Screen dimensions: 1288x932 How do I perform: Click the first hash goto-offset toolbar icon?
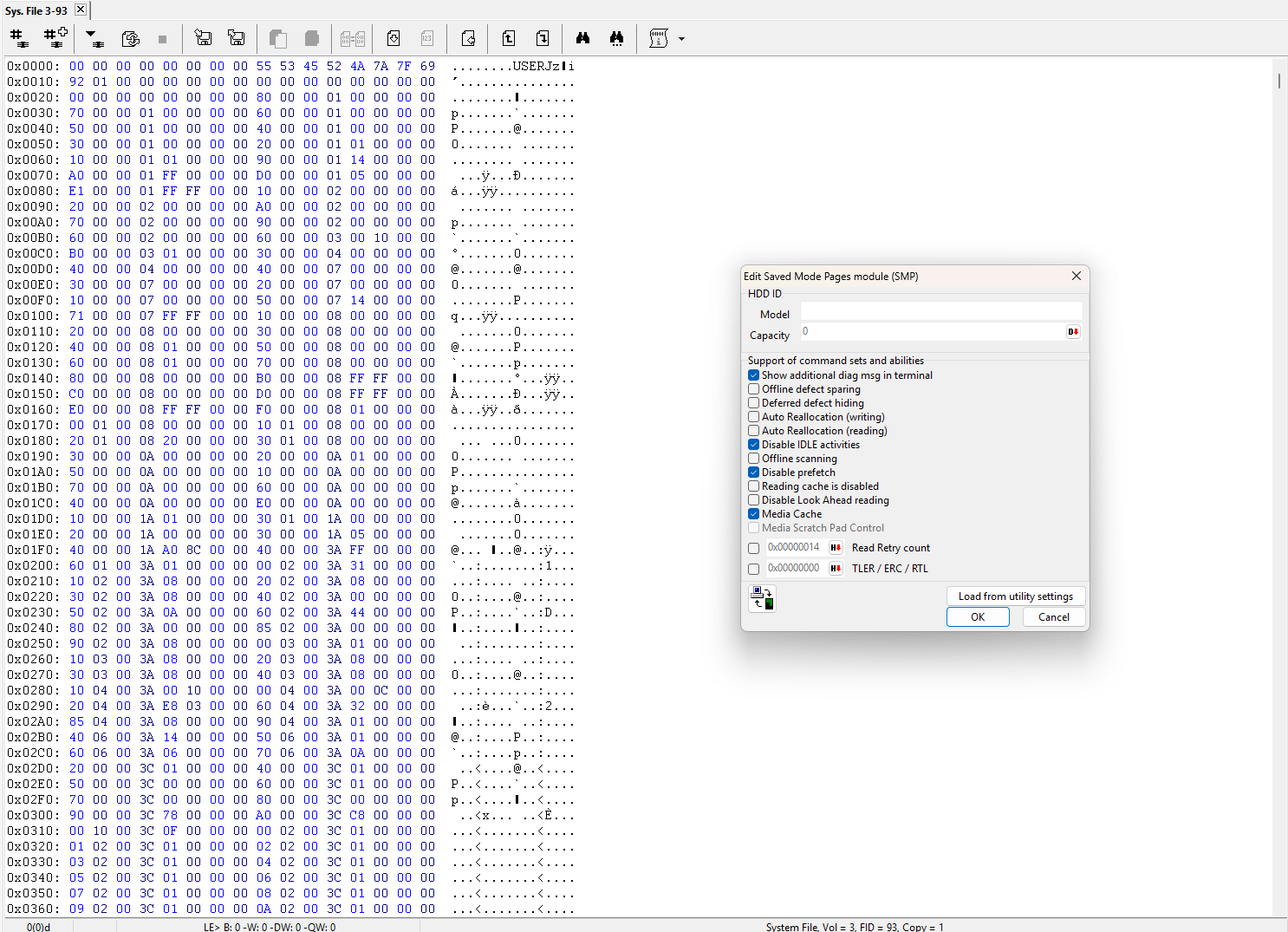(18, 38)
